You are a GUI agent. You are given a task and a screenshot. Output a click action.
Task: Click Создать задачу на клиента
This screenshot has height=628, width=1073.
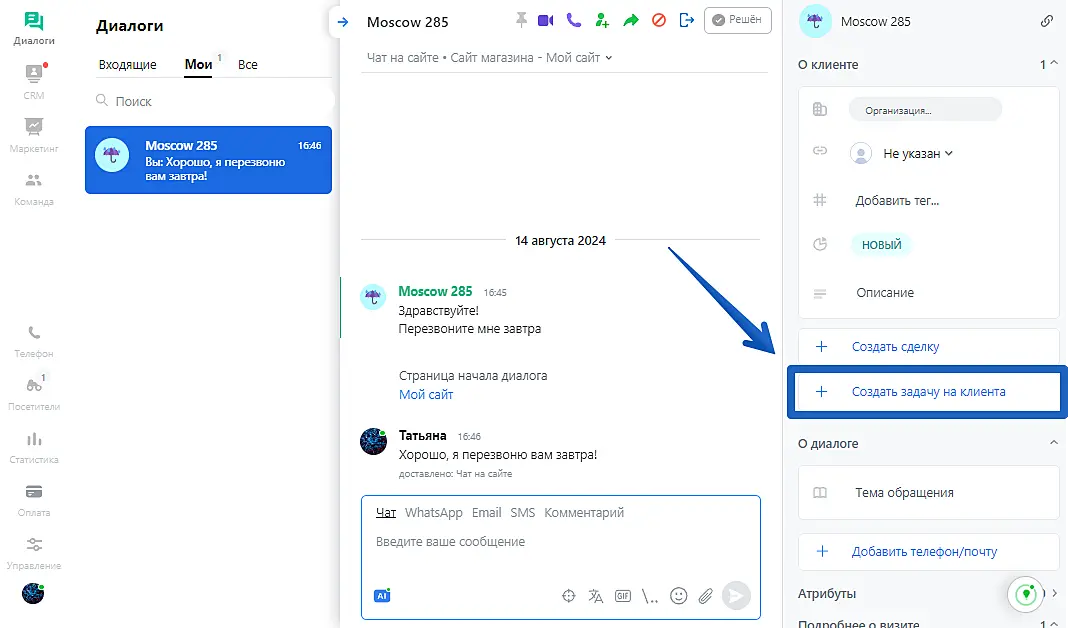928,392
